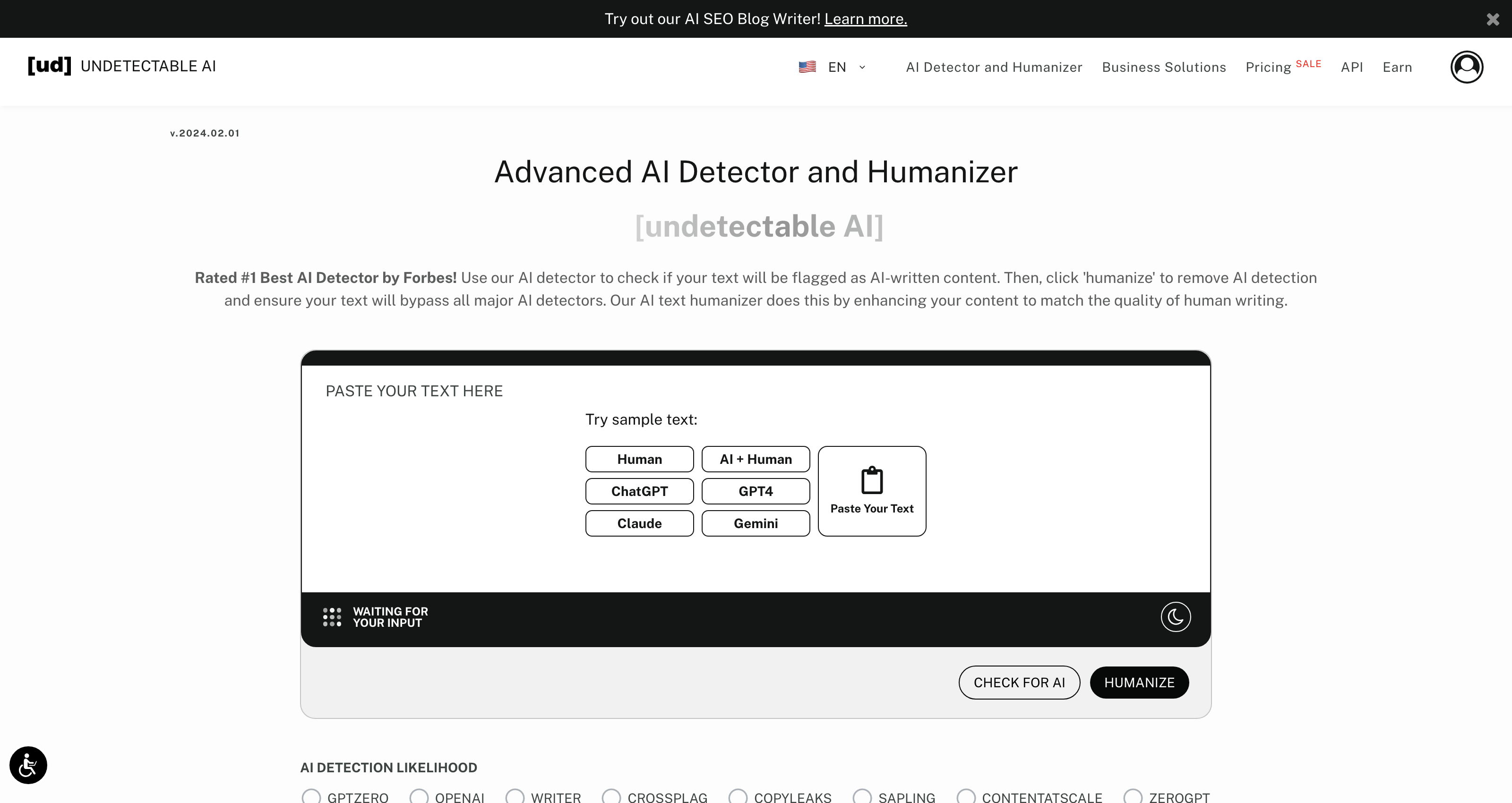The width and height of the screenshot is (1512, 803).
Task: Click the Advanced AI Detector and Humanizer heading
Action: click(756, 172)
